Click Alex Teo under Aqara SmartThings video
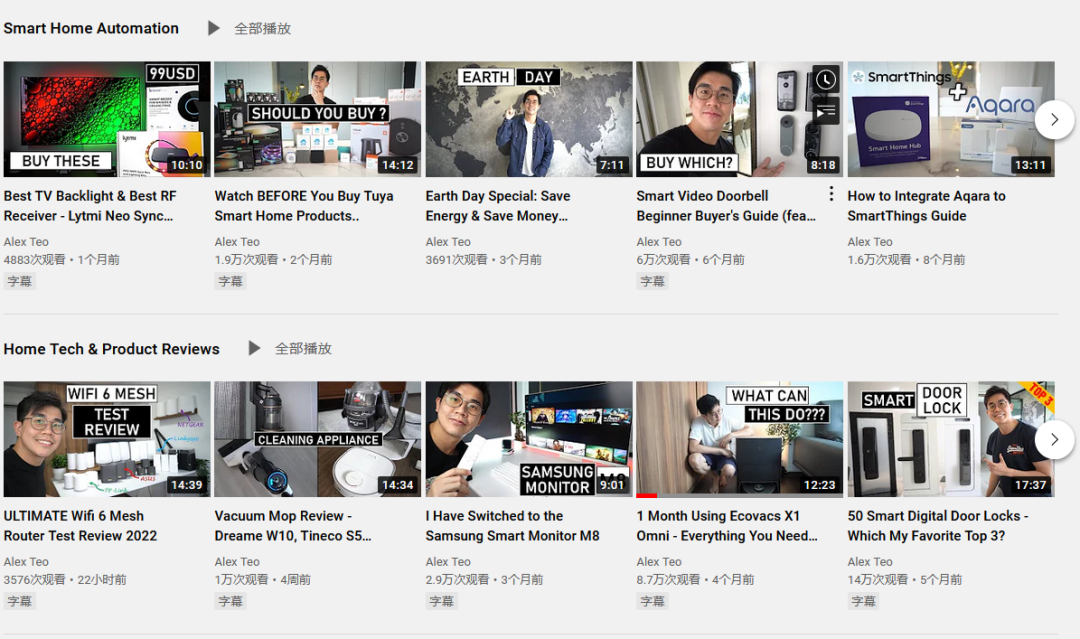 (870, 242)
